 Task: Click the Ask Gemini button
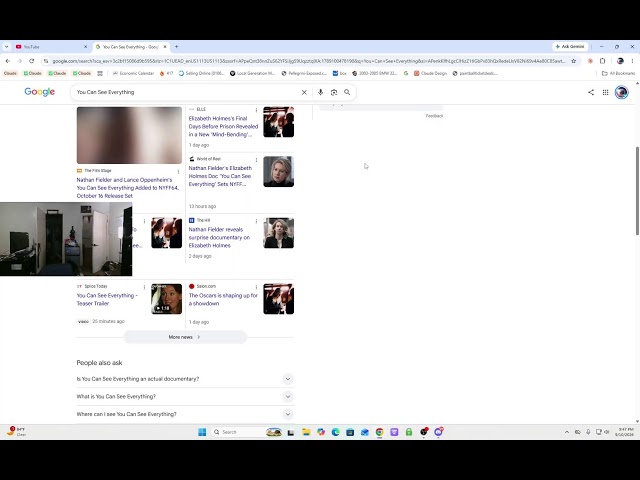[x=570, y=47]
